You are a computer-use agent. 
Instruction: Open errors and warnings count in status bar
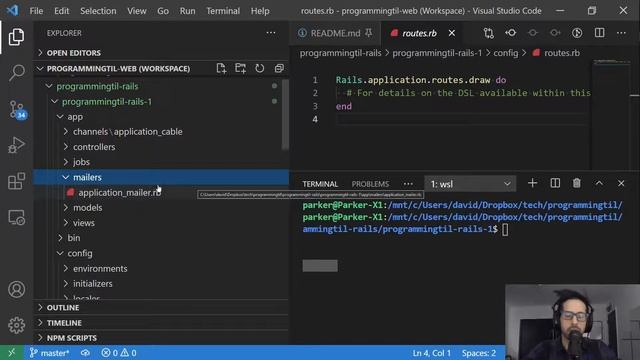click(x=119, y=353)
